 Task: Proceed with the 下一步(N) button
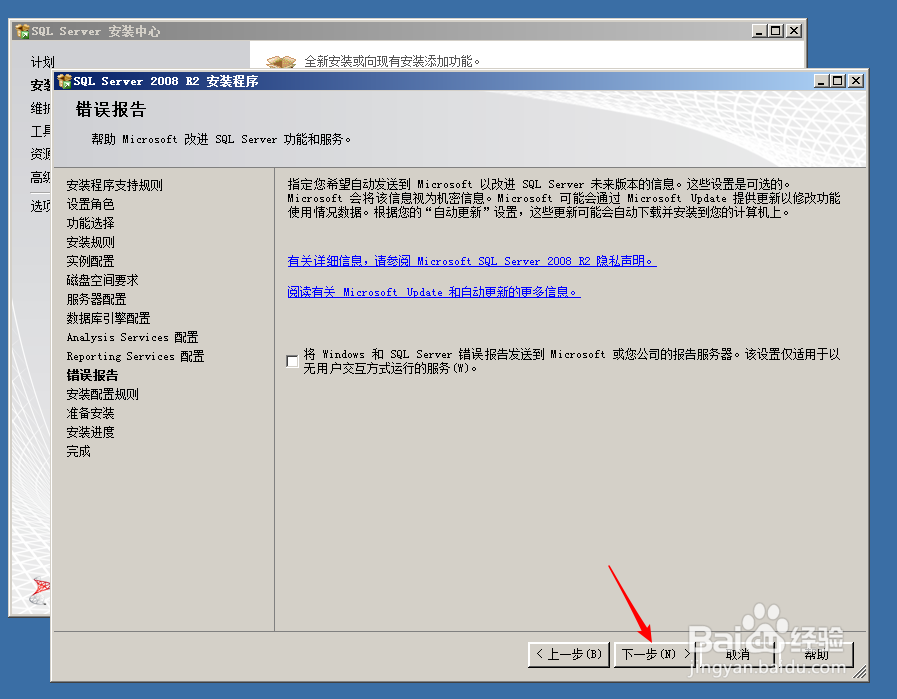point(654,654)
